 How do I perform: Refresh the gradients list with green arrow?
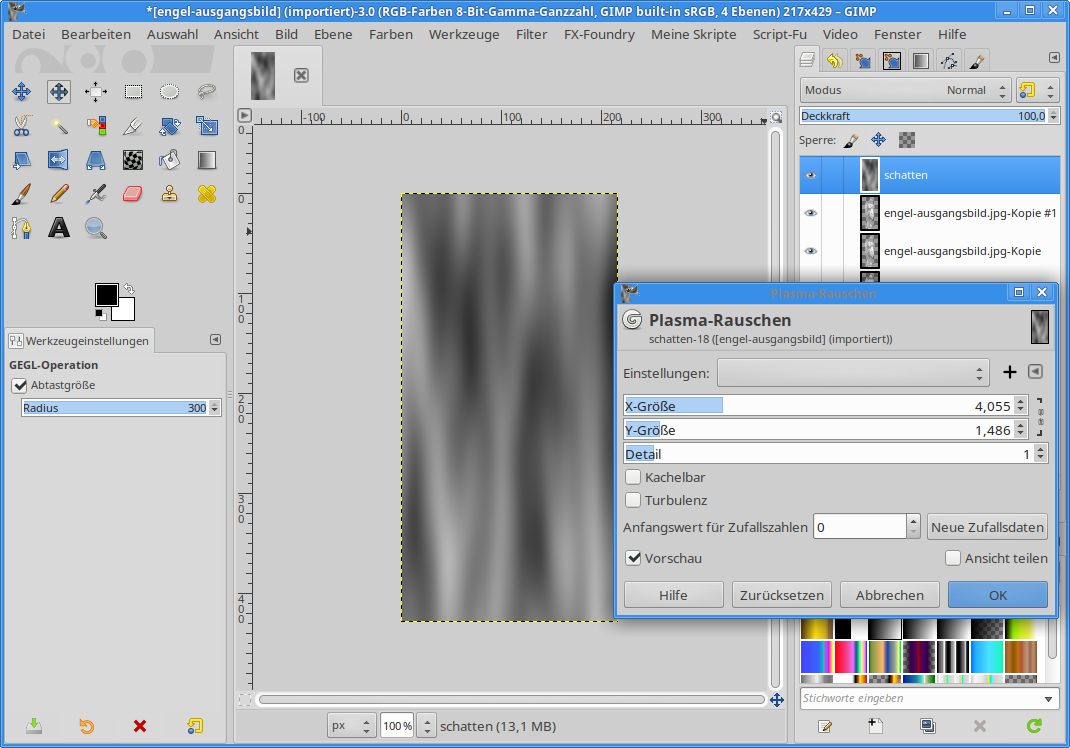(1033, 726)
